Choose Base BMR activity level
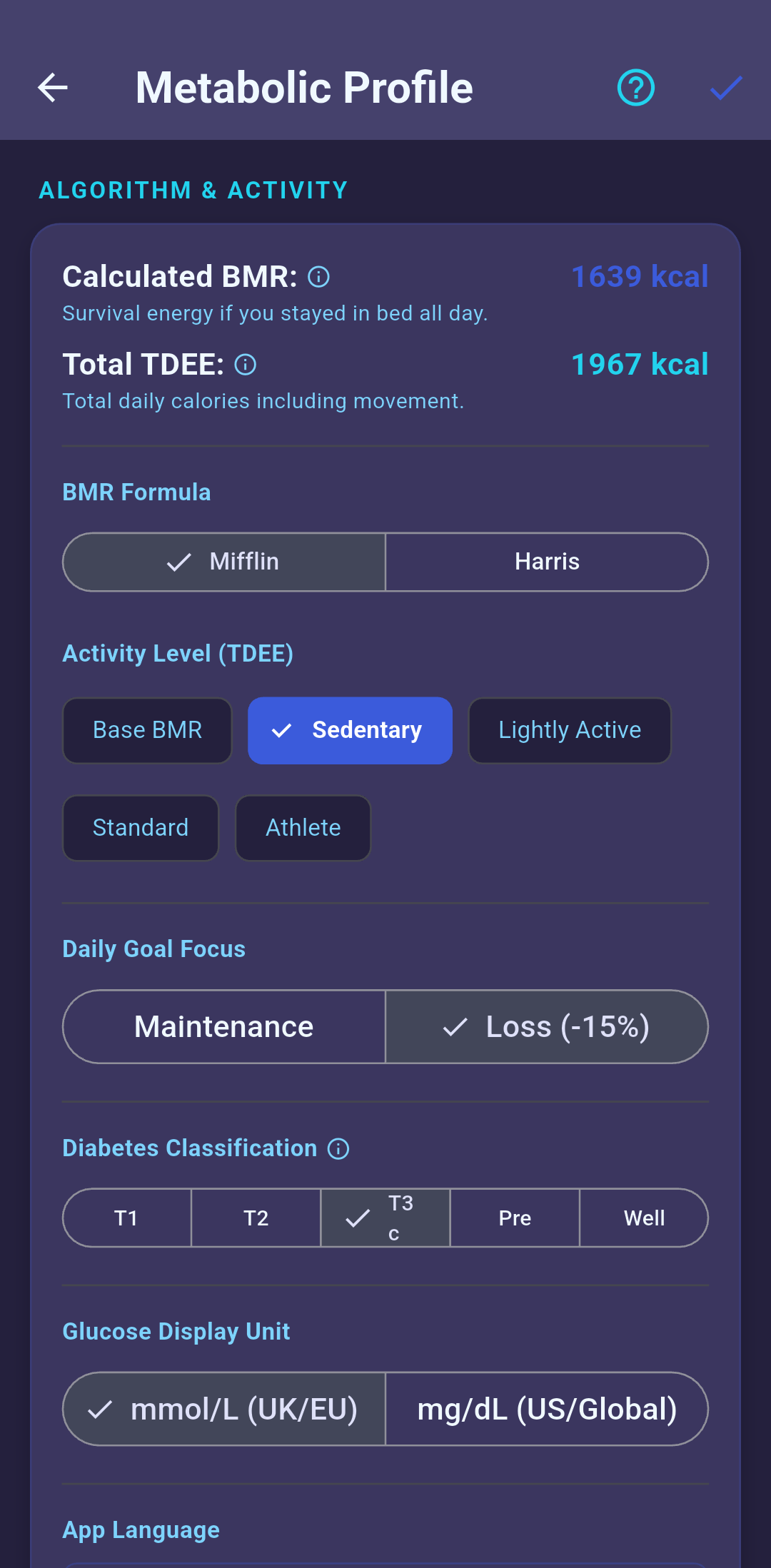The height and width of the screenshot is (1568, 771). pos(147,730)
